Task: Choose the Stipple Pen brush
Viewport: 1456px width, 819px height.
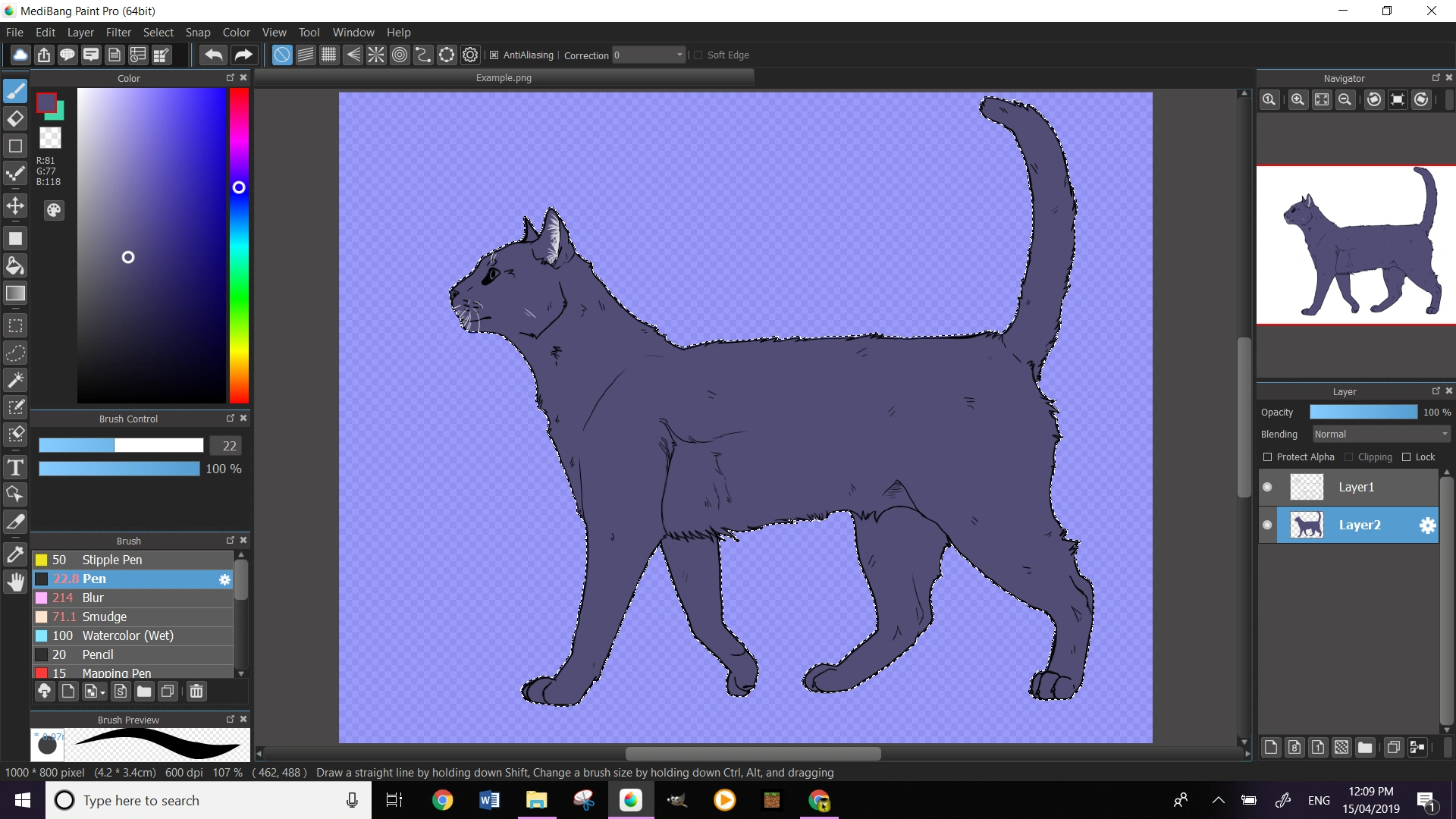Action: [x=111, y=560]
